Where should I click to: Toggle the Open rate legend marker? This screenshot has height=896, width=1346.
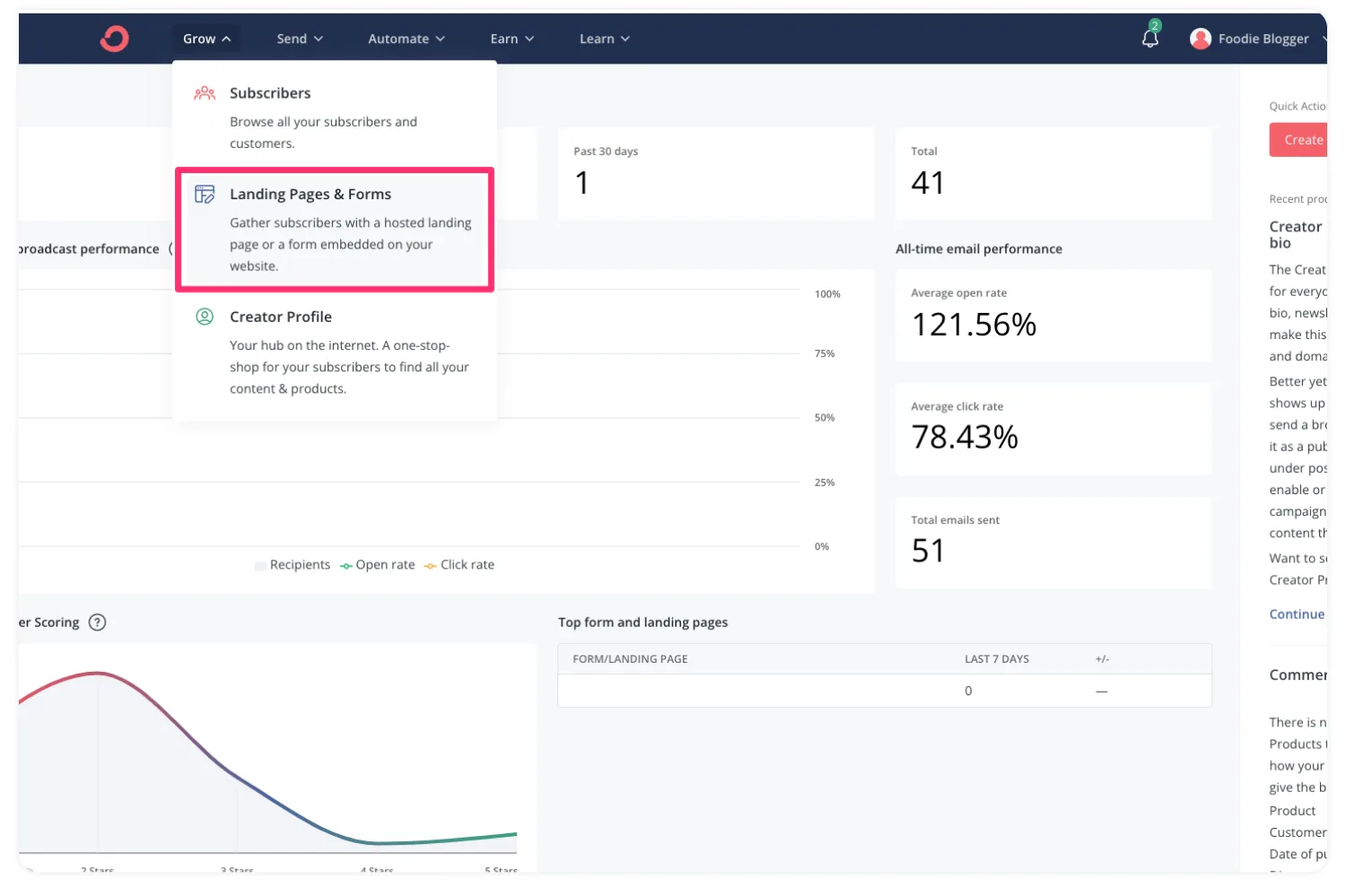(346, 566)
